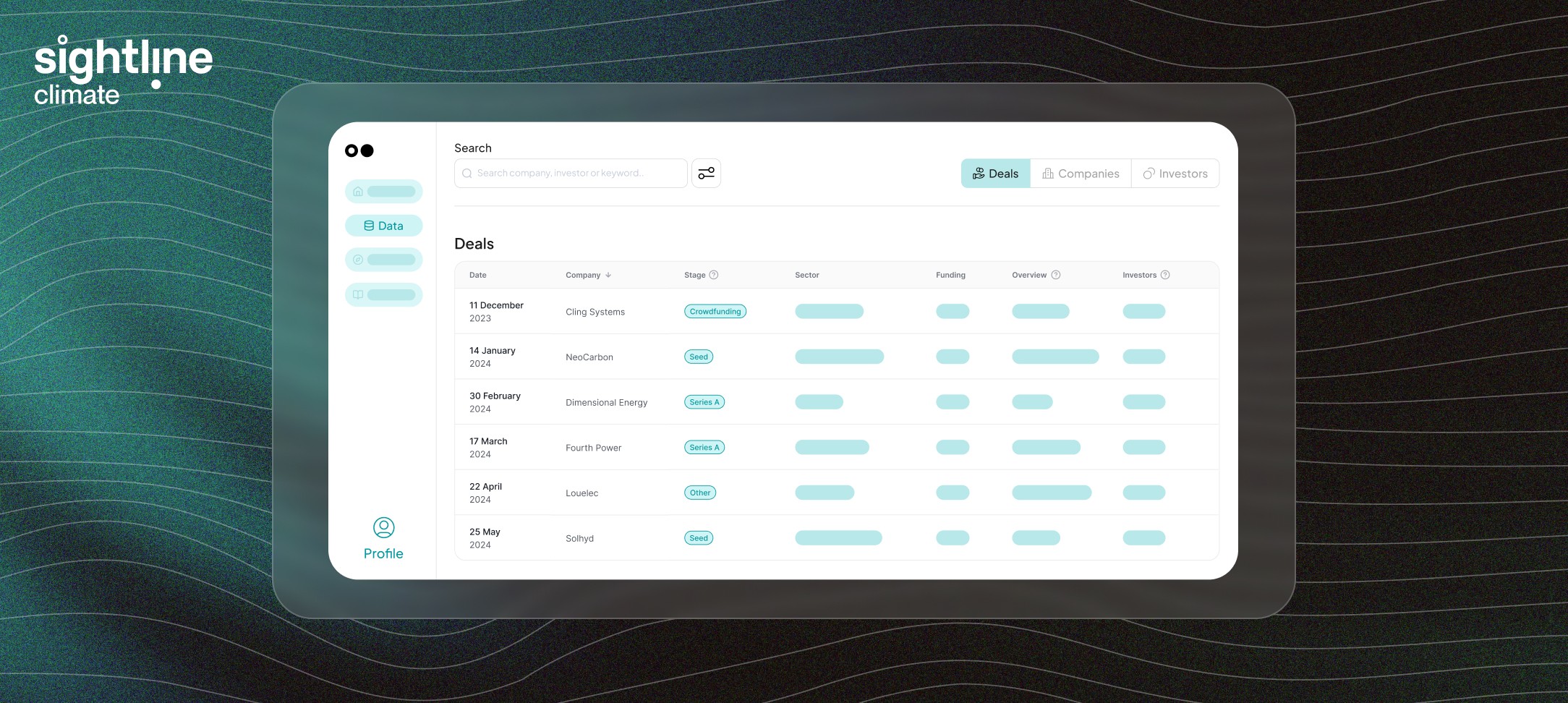Click the Louelec investors placeholder
This screenshot has height=703, width=1568.
[1144, 493]
